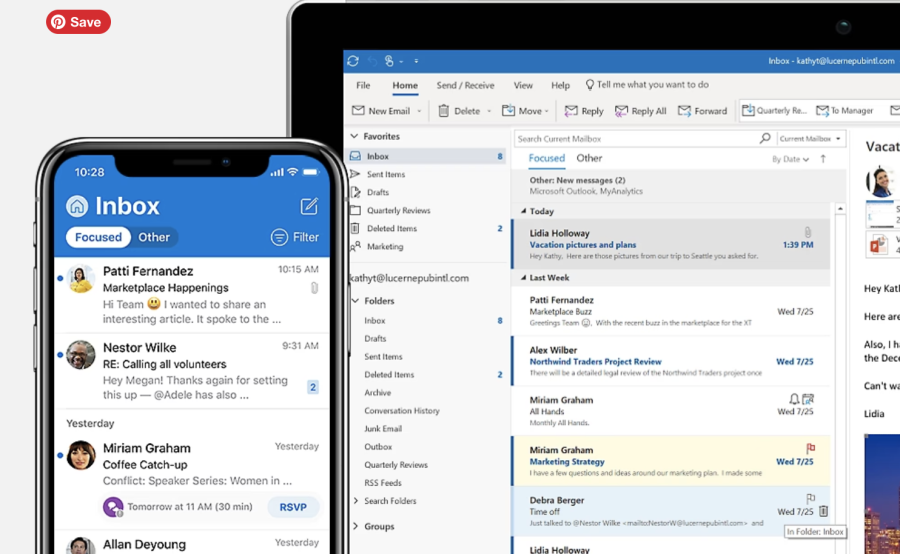Click the reminder bell on All Hands email
This screenshot has height=554, width=900.
[x=794, y=398]
